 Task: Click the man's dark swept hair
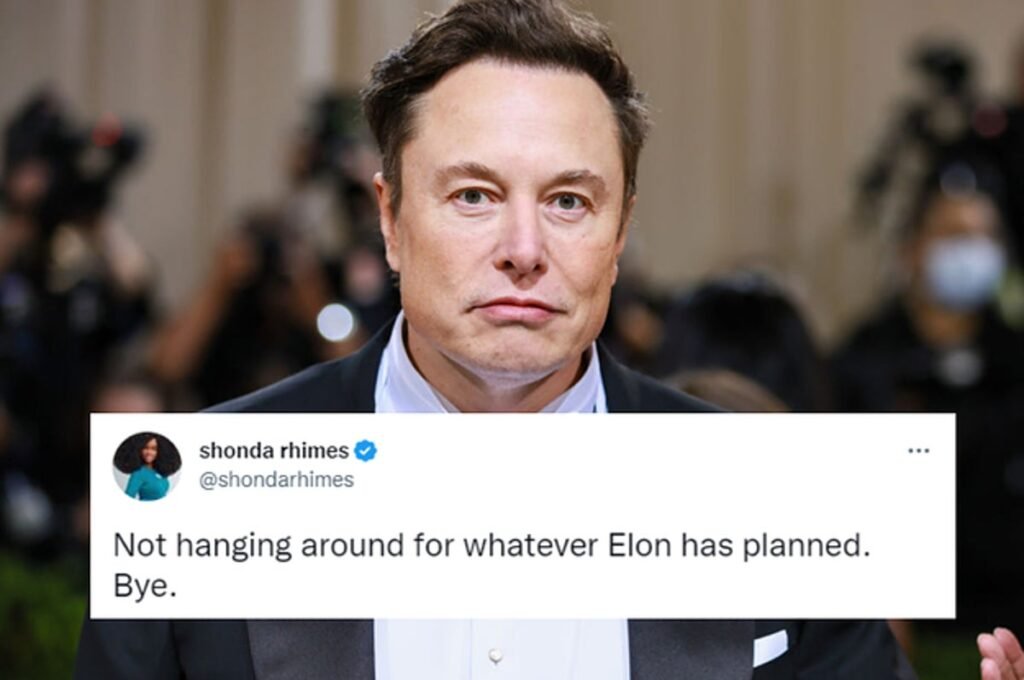tap(496, 59)
